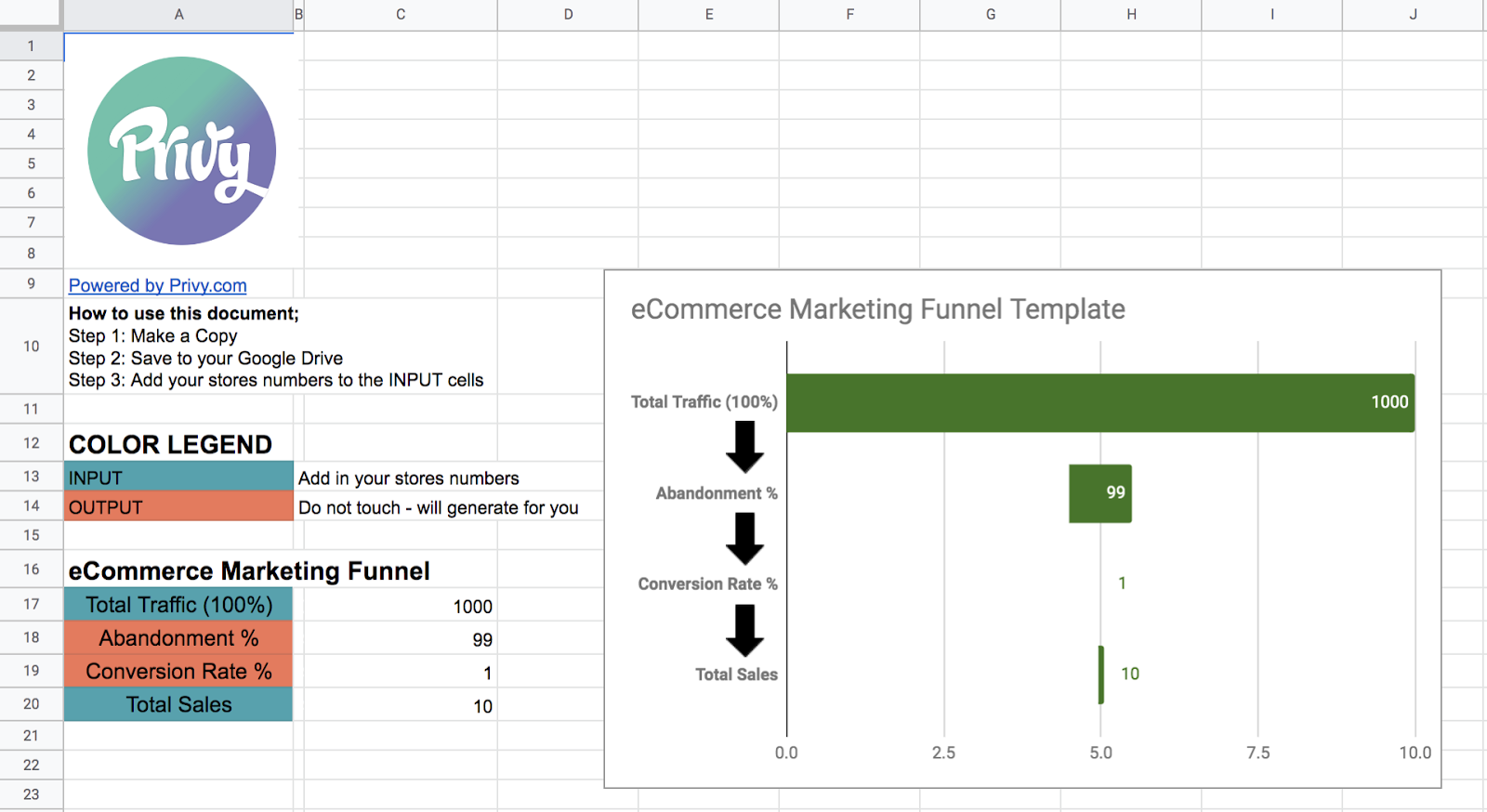Image resolution: width=1487 pixels, height=812 pixels.
Task: Select the Abandonment % label cell
Action: coord(178,638)
